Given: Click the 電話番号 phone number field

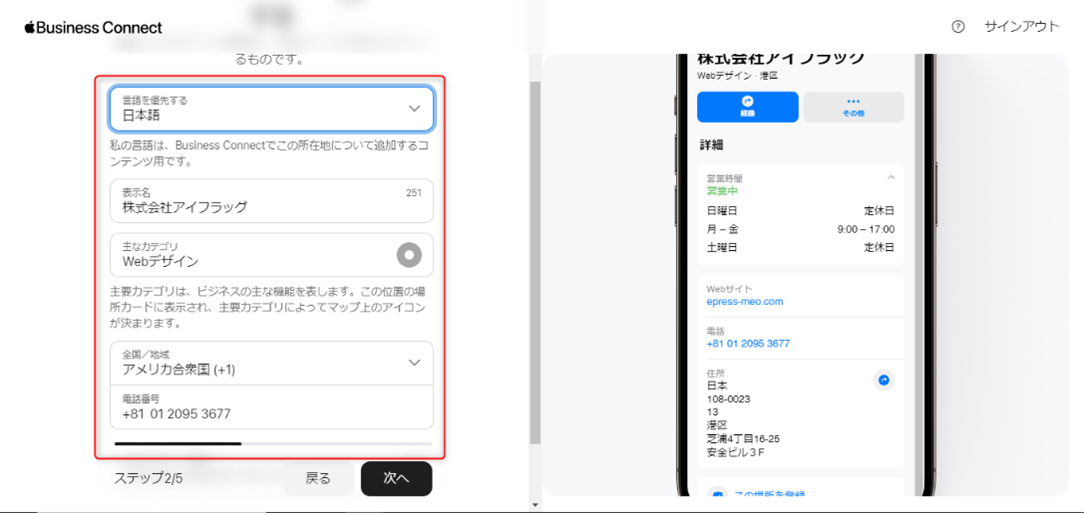Looking at the screenshot, I should click(272, 407).
